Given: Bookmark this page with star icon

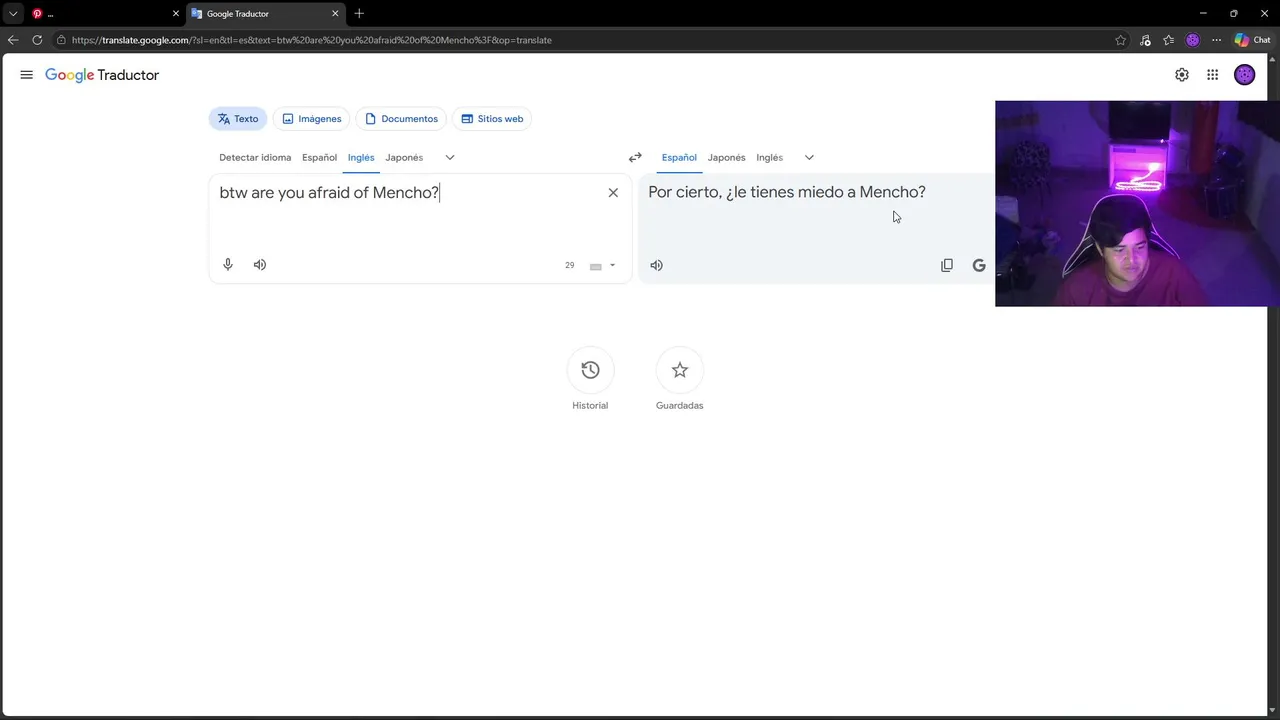Looking at the screenshot, I should pos(1121,40).
